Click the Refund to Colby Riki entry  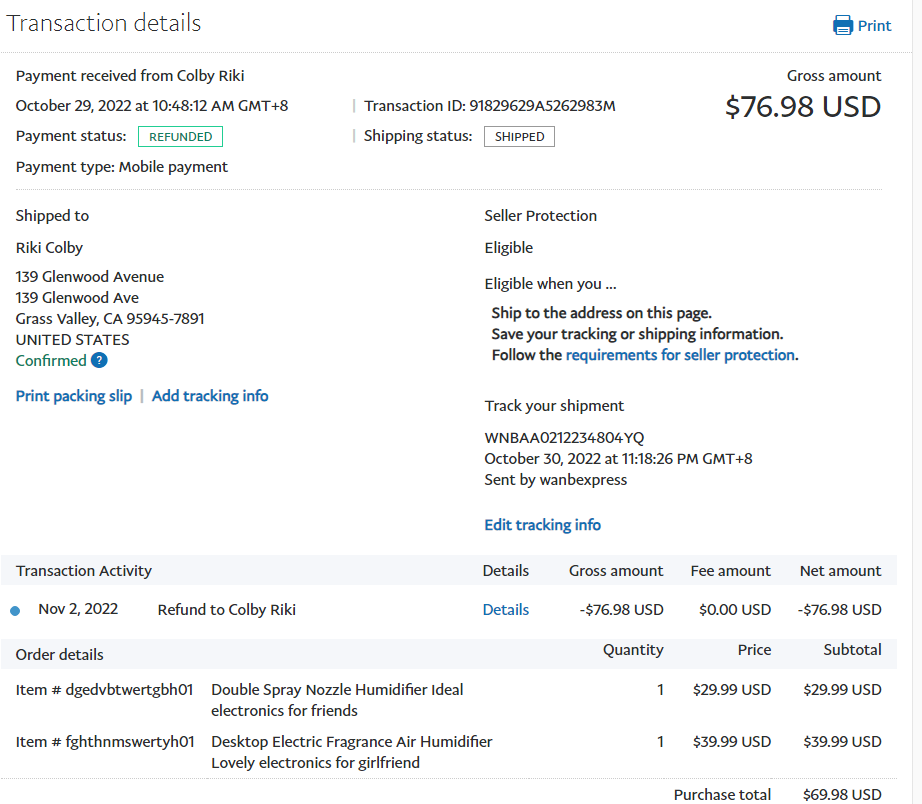click(x=226, y=610)
